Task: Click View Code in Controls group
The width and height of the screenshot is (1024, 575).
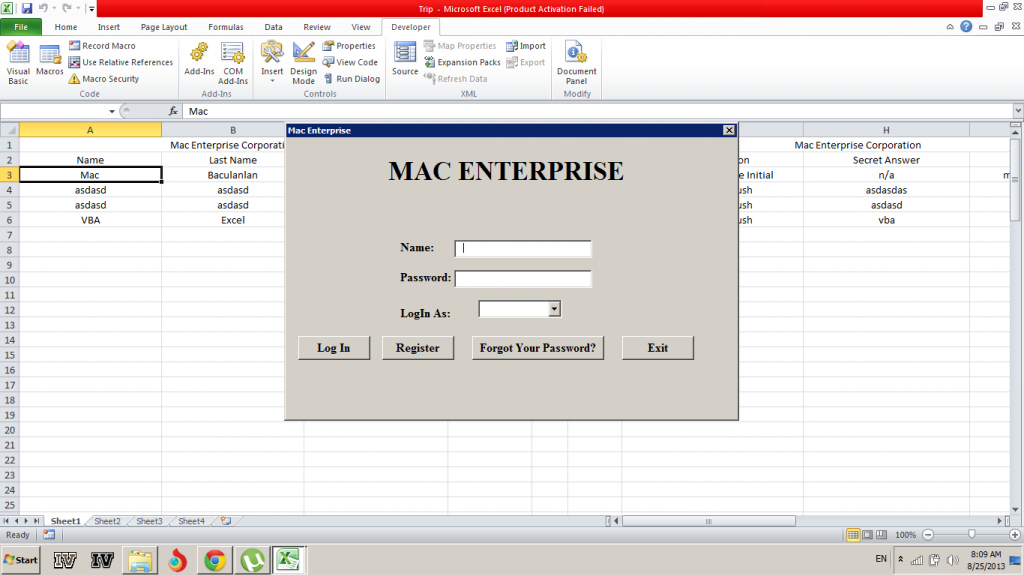Action: (350, 62)
